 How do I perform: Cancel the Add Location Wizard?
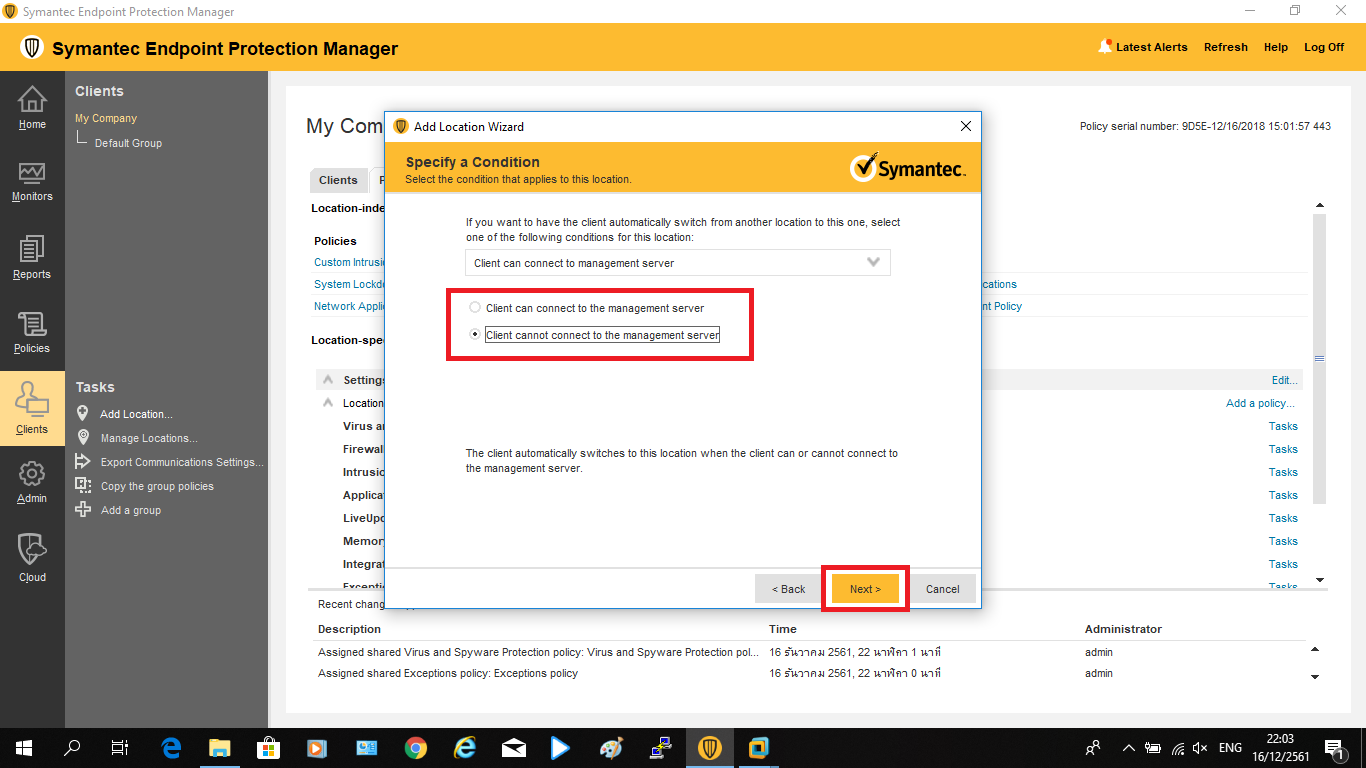pyautogui.click(x=942, y=589)
